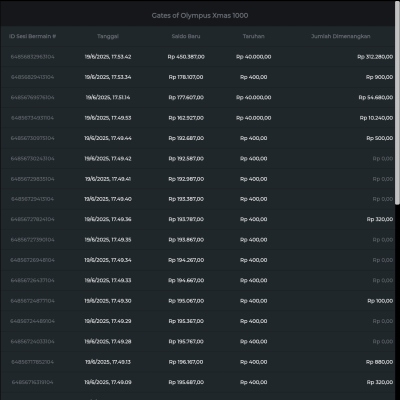Select balance 'Rp 193.387,00'
This screenshot has width=400, height=400.
point(186,199)
